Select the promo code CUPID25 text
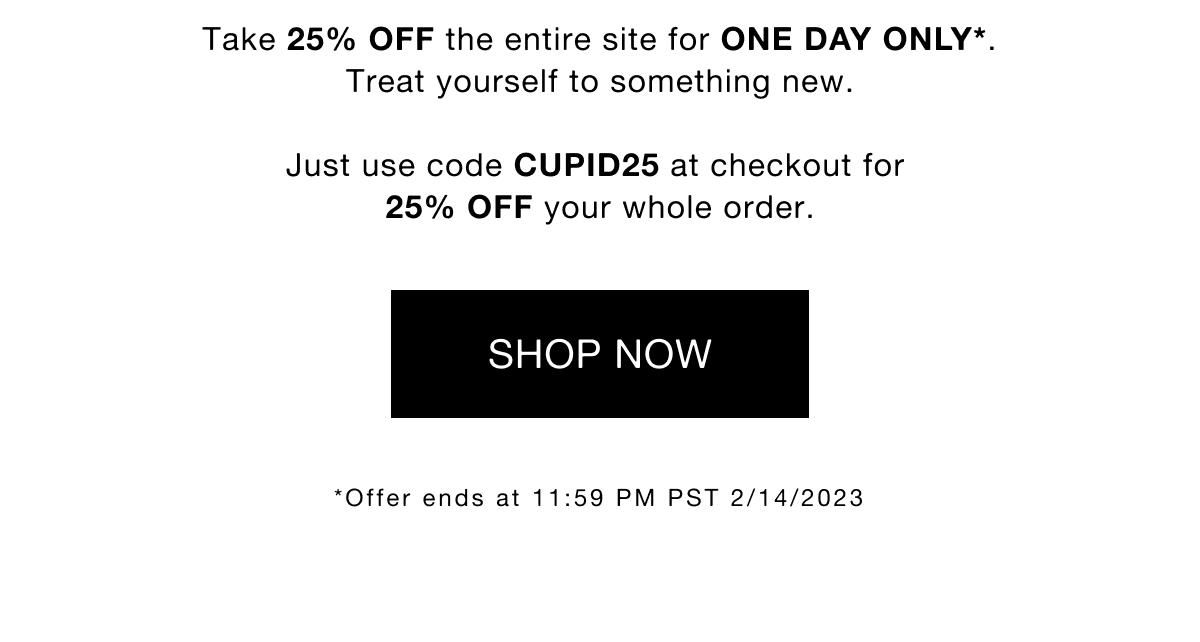 [x=586, y=165]
